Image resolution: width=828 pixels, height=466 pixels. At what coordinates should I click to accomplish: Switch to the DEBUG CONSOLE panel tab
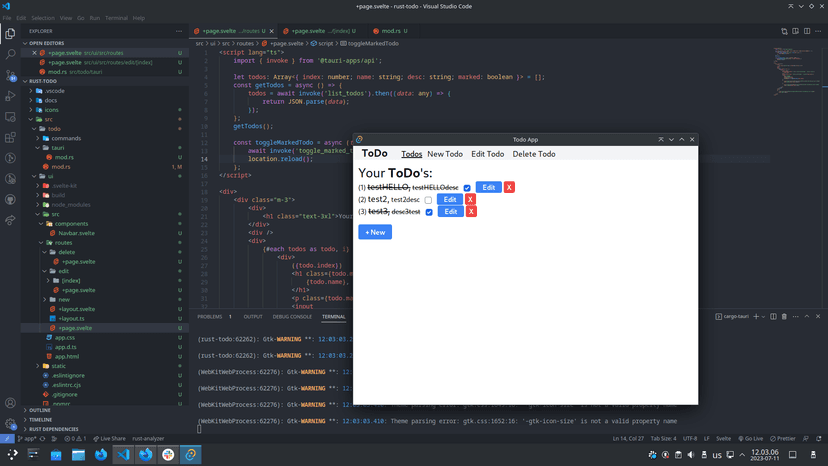(292, 316)
